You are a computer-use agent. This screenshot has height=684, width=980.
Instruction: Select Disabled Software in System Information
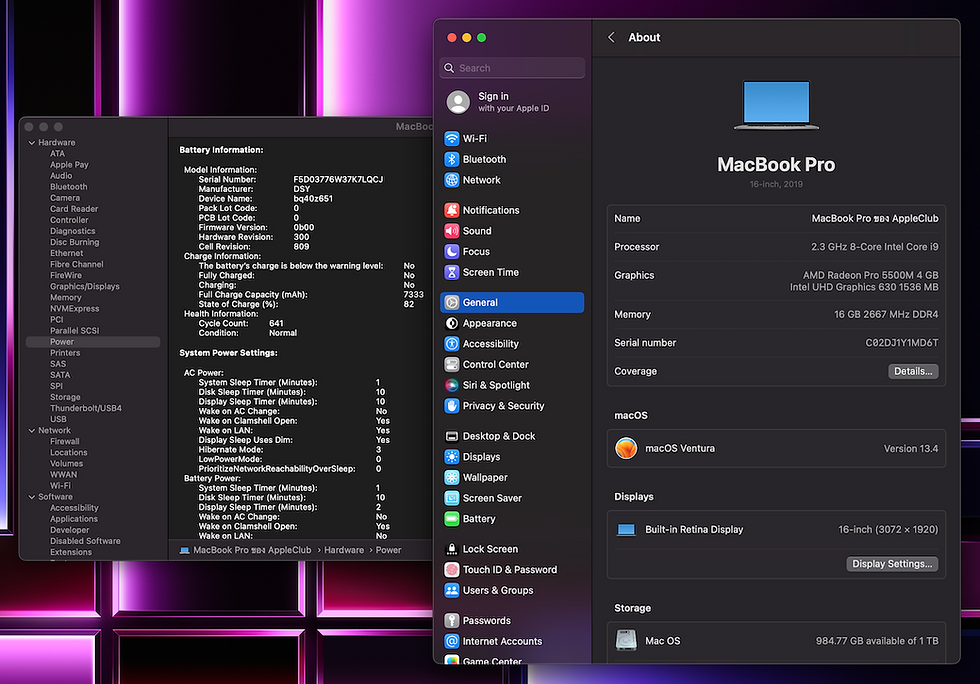click(85, 541)
